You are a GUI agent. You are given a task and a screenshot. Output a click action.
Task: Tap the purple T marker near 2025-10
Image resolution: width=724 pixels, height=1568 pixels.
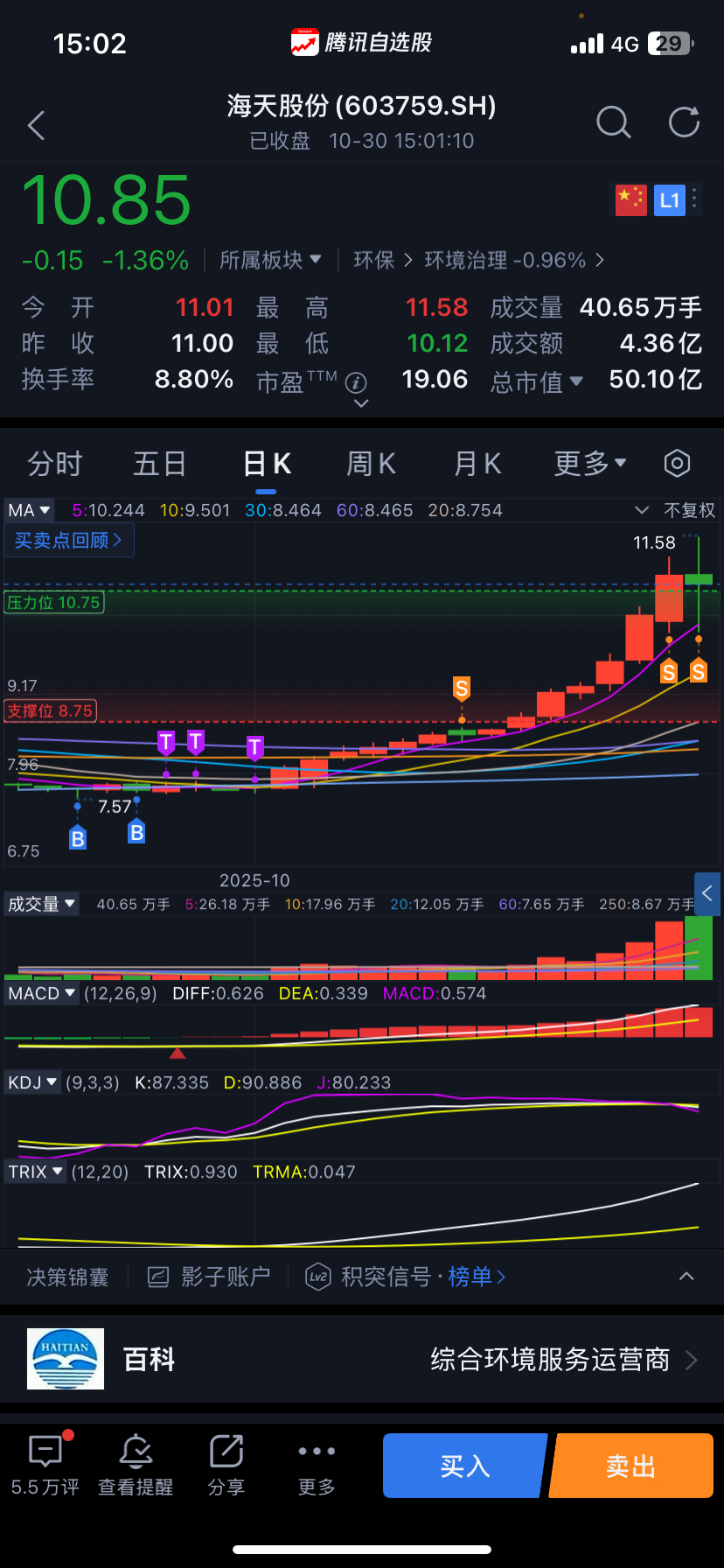[254, 747]
